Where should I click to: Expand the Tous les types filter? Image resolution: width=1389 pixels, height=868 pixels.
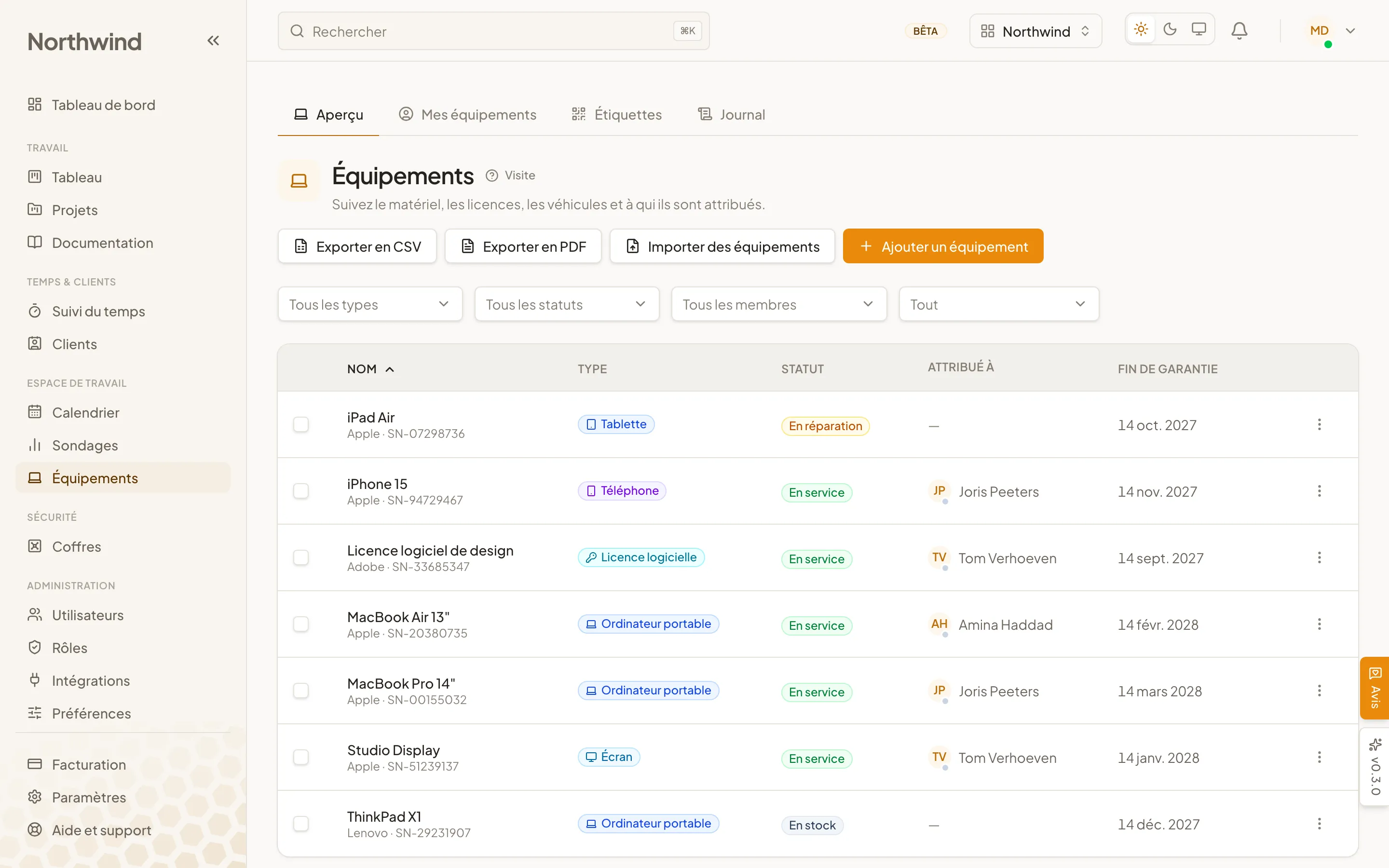click(x=369, y=304)
